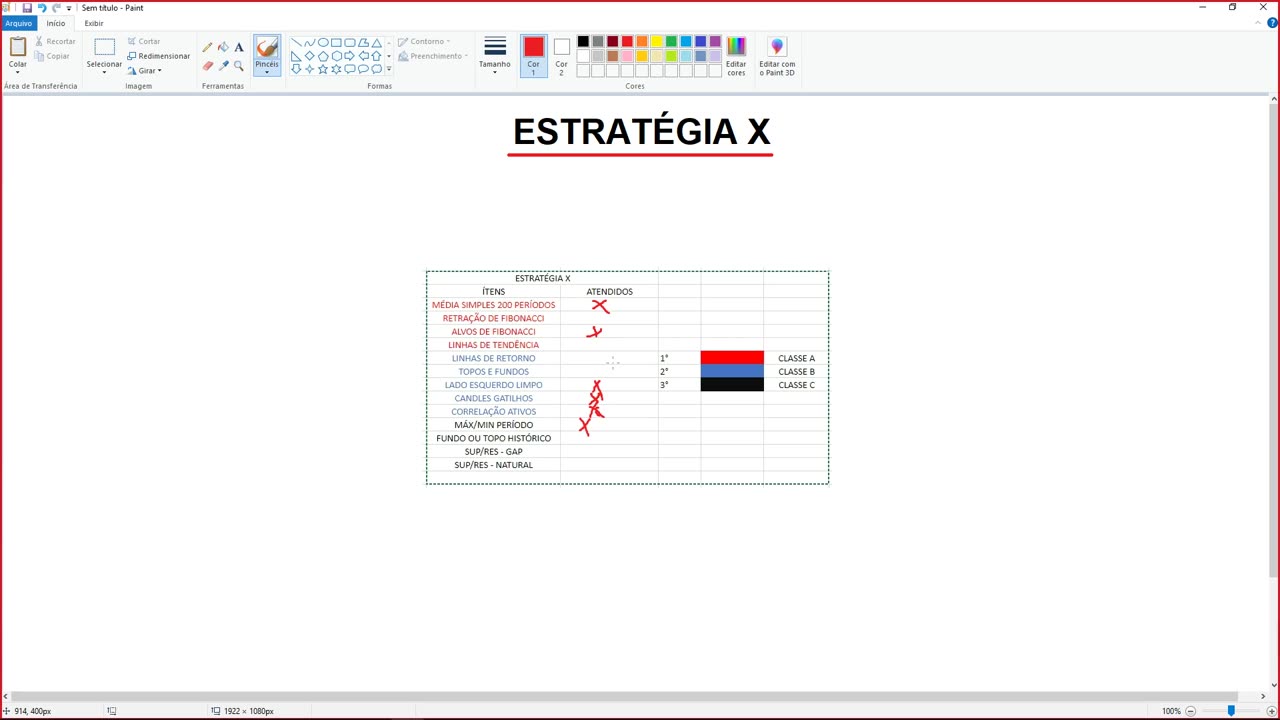Select the Curve shape

pos(309,43)
